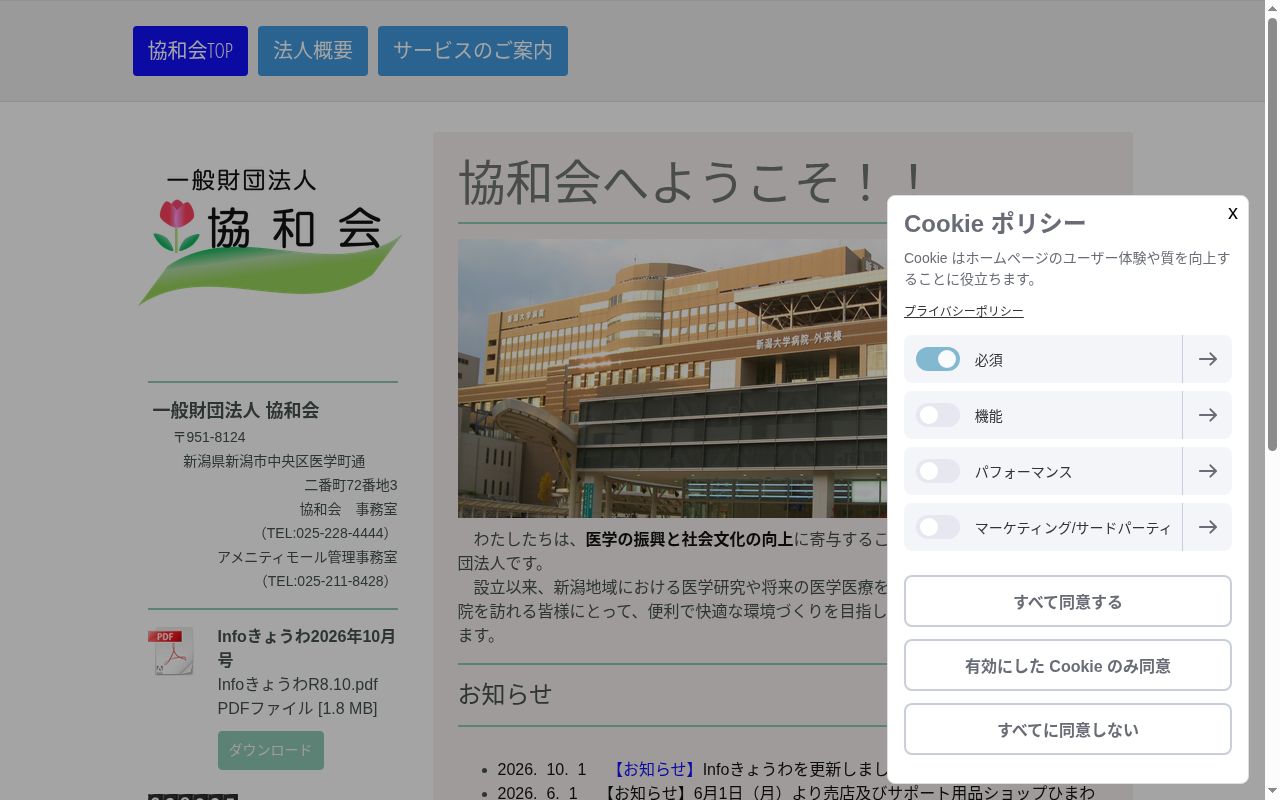Open the 【お知らせ】 link dated 2026.10.1
This screenshot has height=800, width=1280.
pos(655,769)
